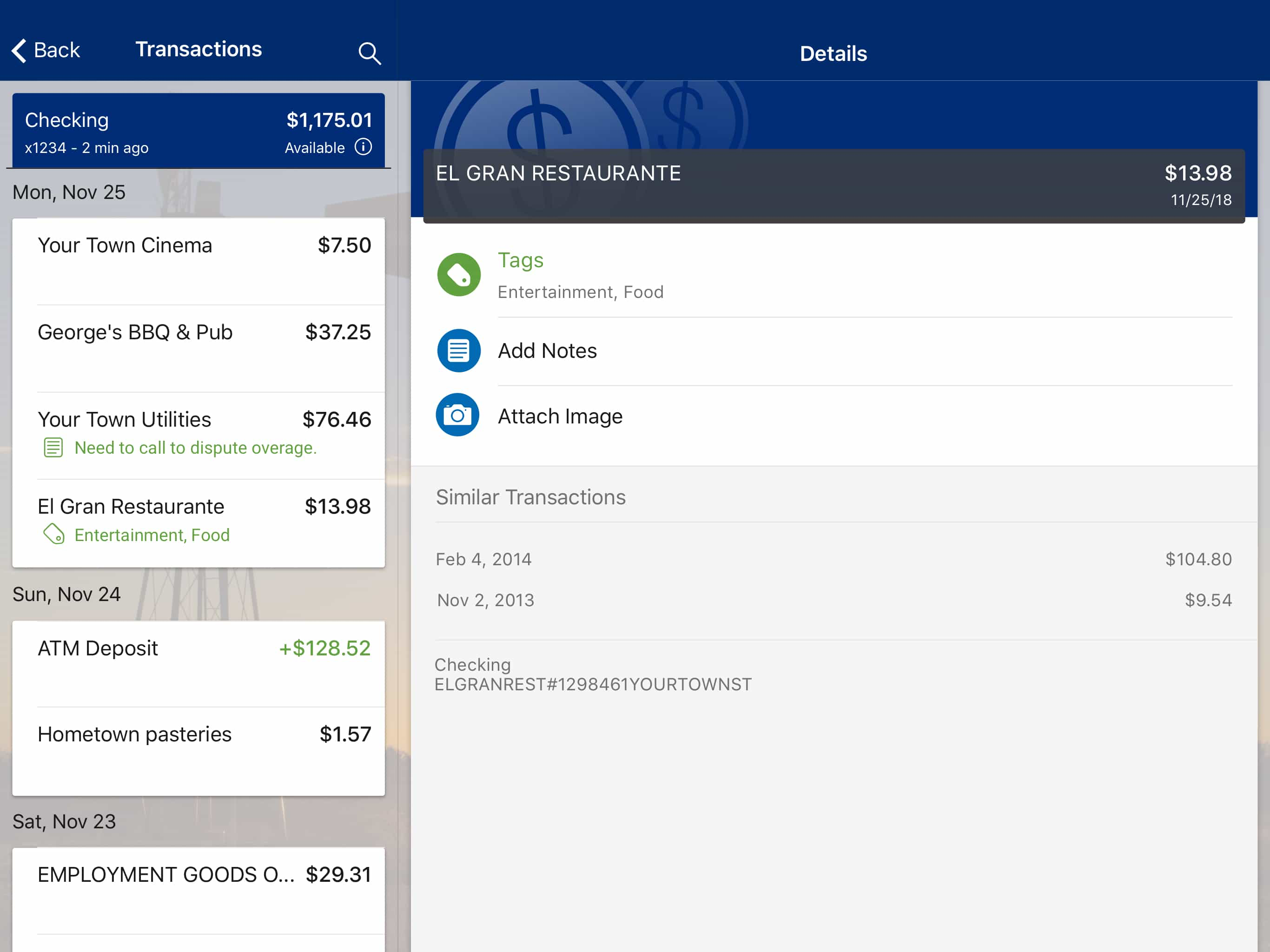Select the Checking account card
This screenshot has height=952, width=1270.
[x=198, y=131]
